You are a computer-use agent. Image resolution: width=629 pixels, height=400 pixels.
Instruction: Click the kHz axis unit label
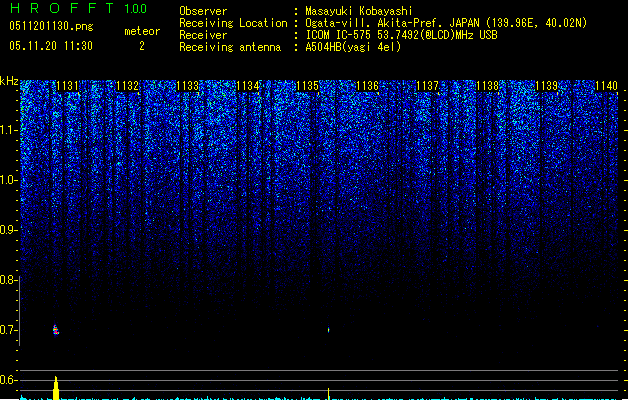(9, 81)
